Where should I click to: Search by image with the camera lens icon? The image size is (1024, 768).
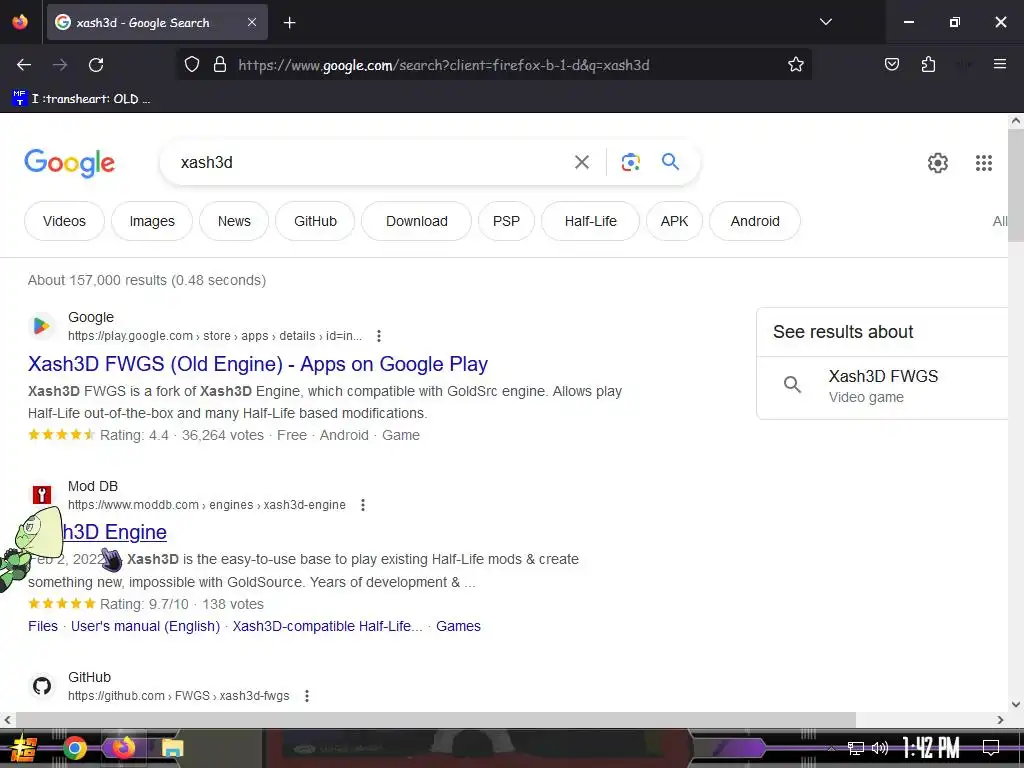pyautogui.click(x=630, y=162)
